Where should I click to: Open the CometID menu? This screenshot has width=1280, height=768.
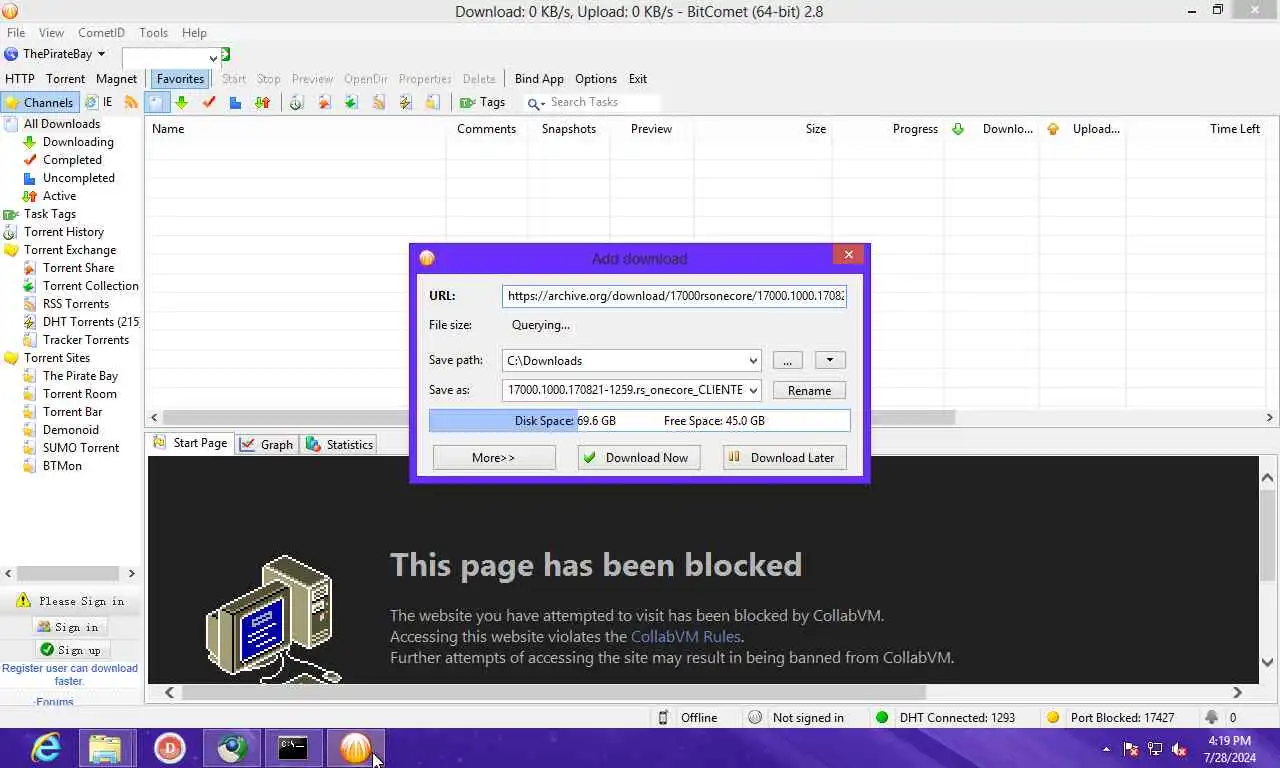[102, 33]
